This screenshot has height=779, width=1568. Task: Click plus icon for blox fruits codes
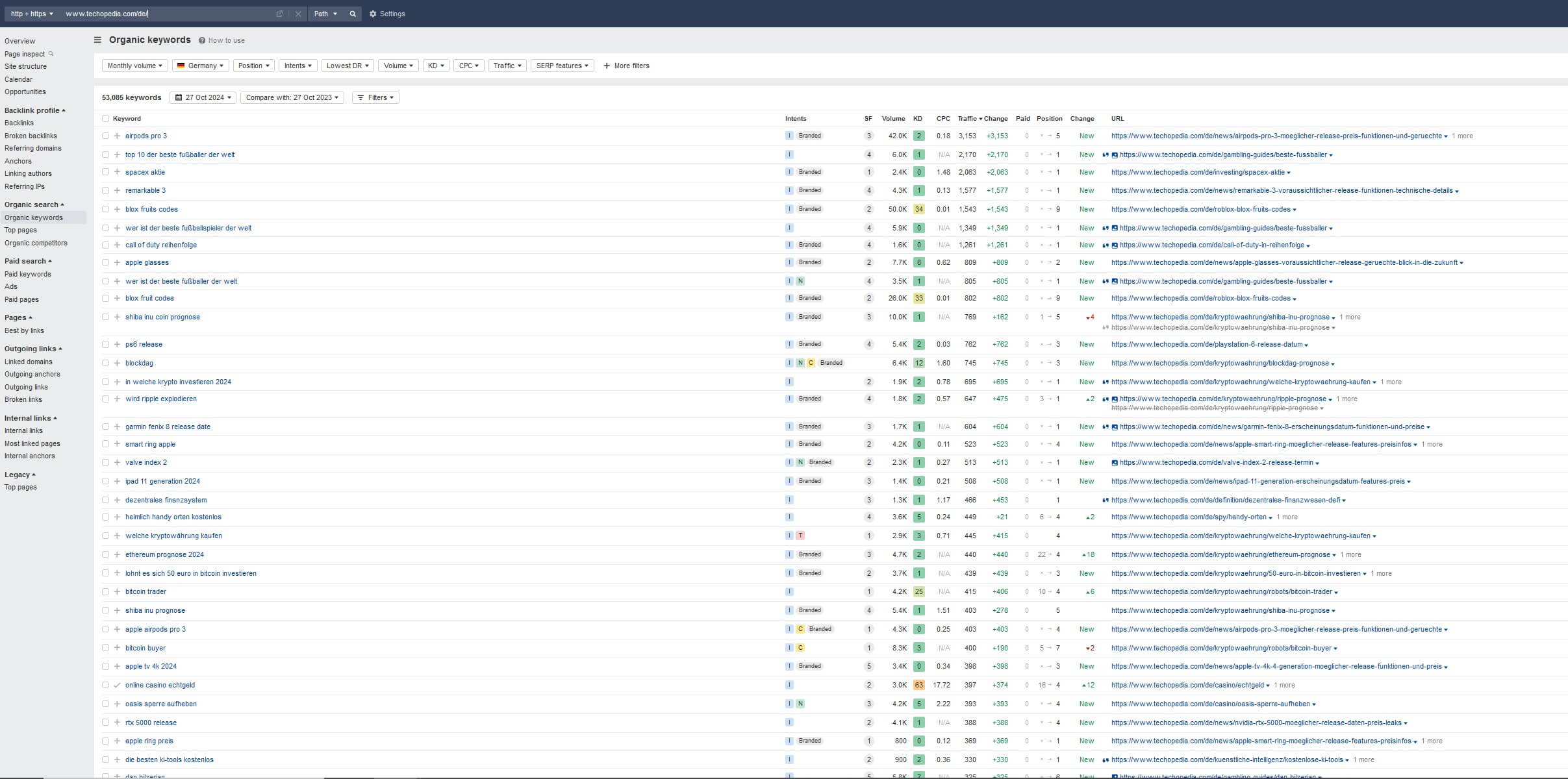pyautogui.click(x=117, y=209)
